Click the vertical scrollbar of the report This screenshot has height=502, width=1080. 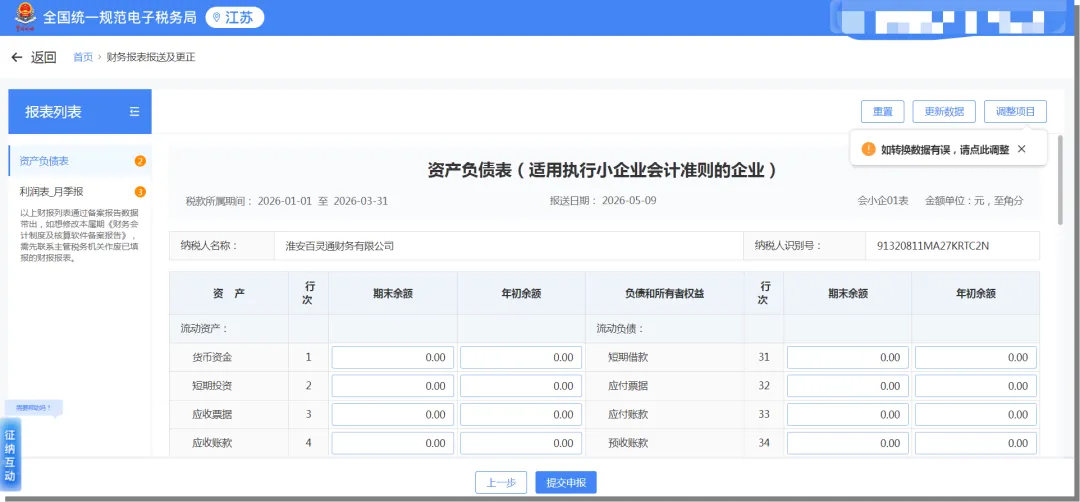[x=1061, y=180]
